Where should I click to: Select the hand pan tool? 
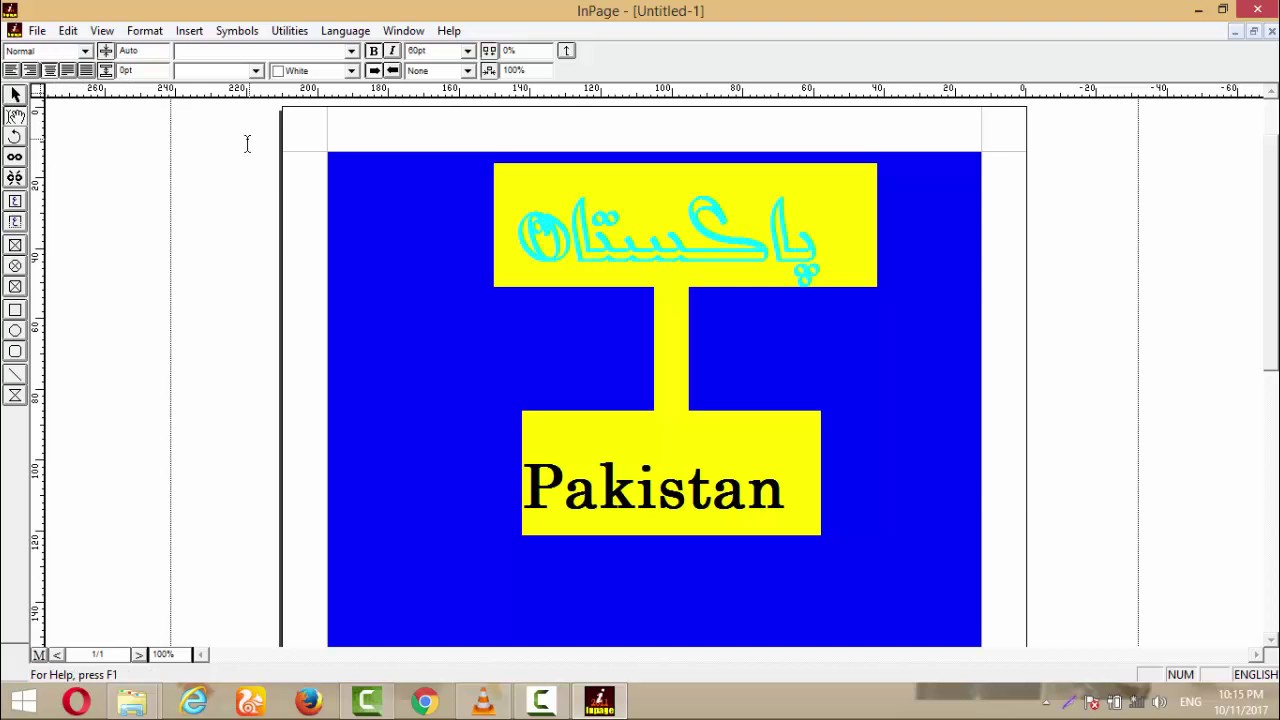click(x=15, y=116)
